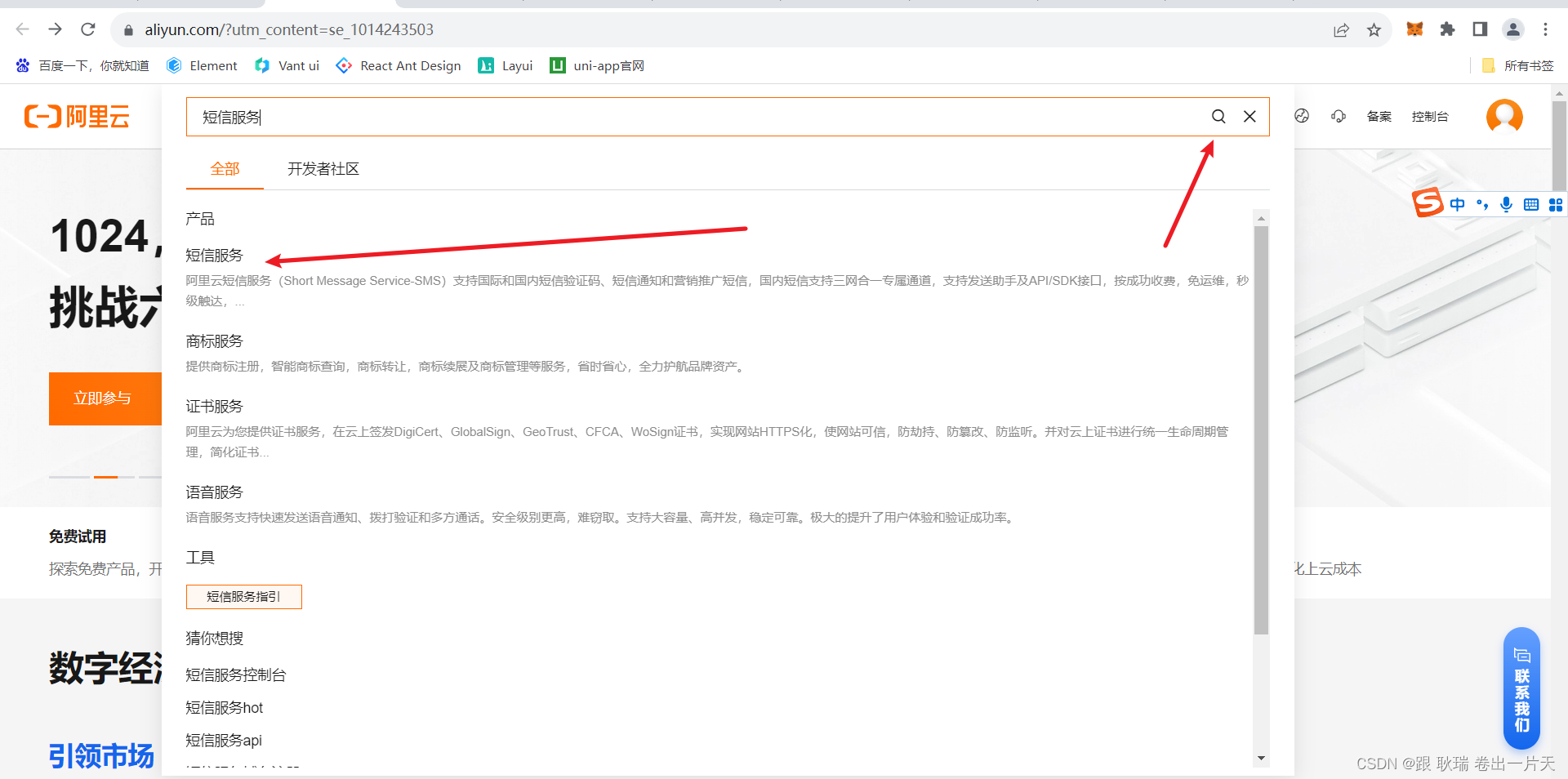Go back with browser back arrow
This screenshot has width=1568, height=779.
coord(22,29)
